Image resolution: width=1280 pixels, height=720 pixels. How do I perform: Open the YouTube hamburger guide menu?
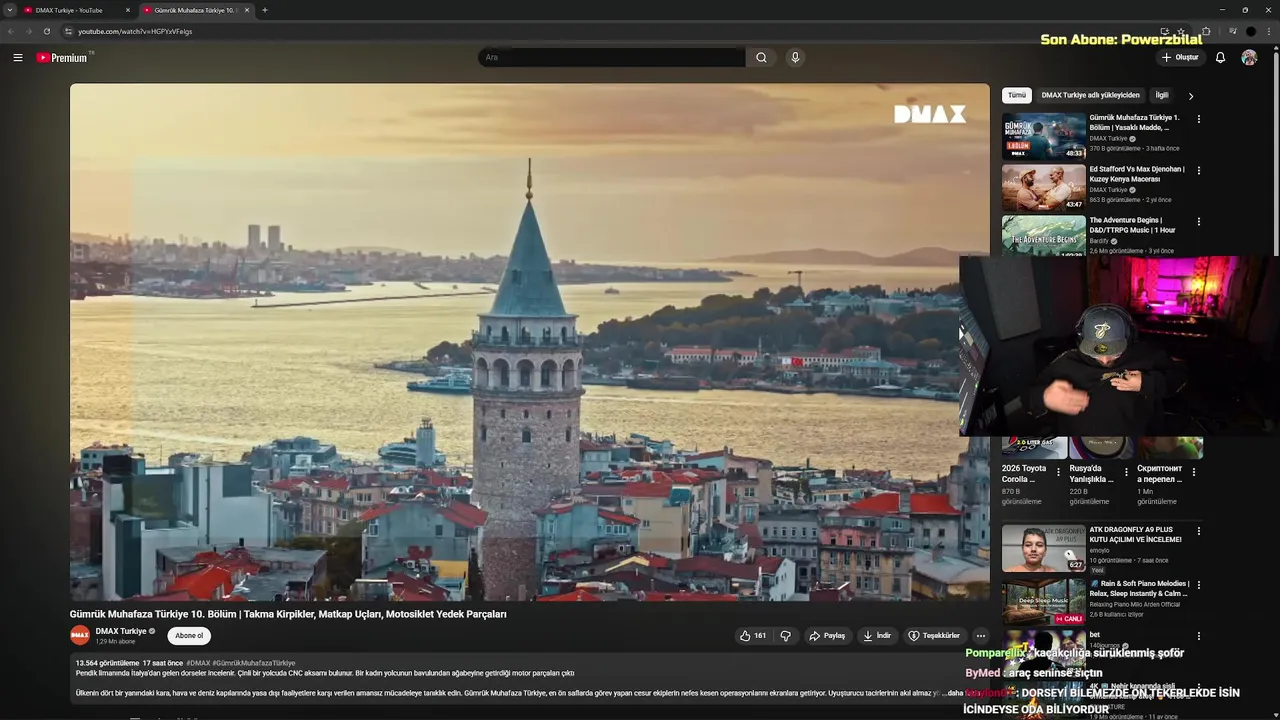[18, 57]
